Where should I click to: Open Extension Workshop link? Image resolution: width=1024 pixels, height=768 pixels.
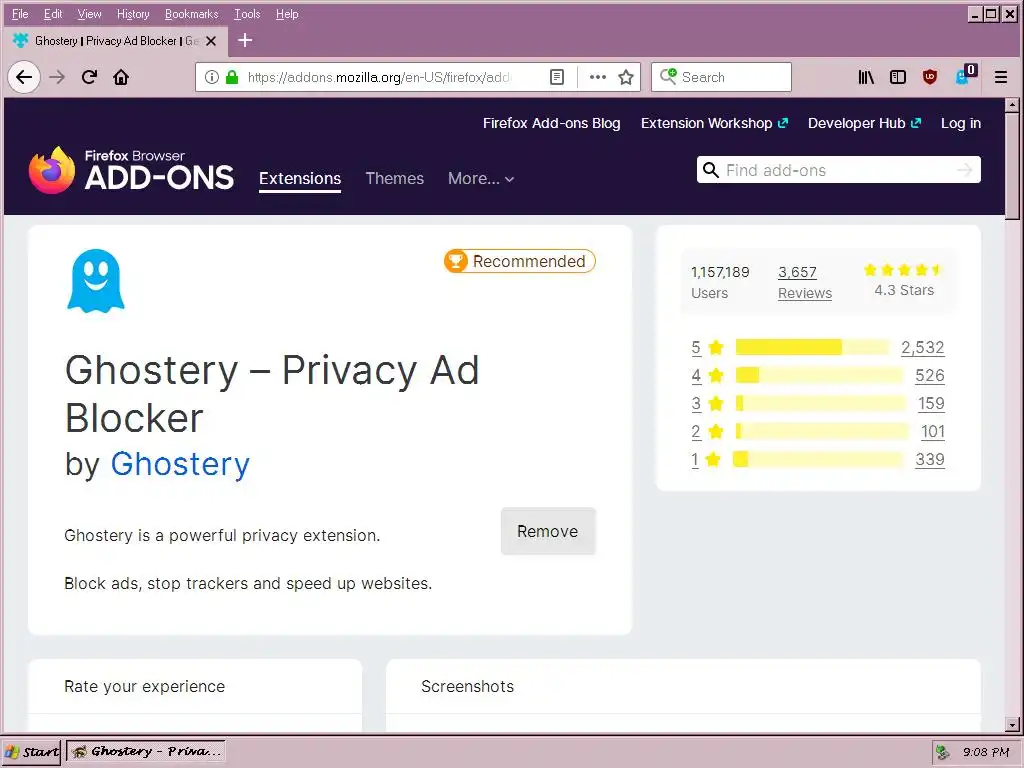[x=714, y=123]
